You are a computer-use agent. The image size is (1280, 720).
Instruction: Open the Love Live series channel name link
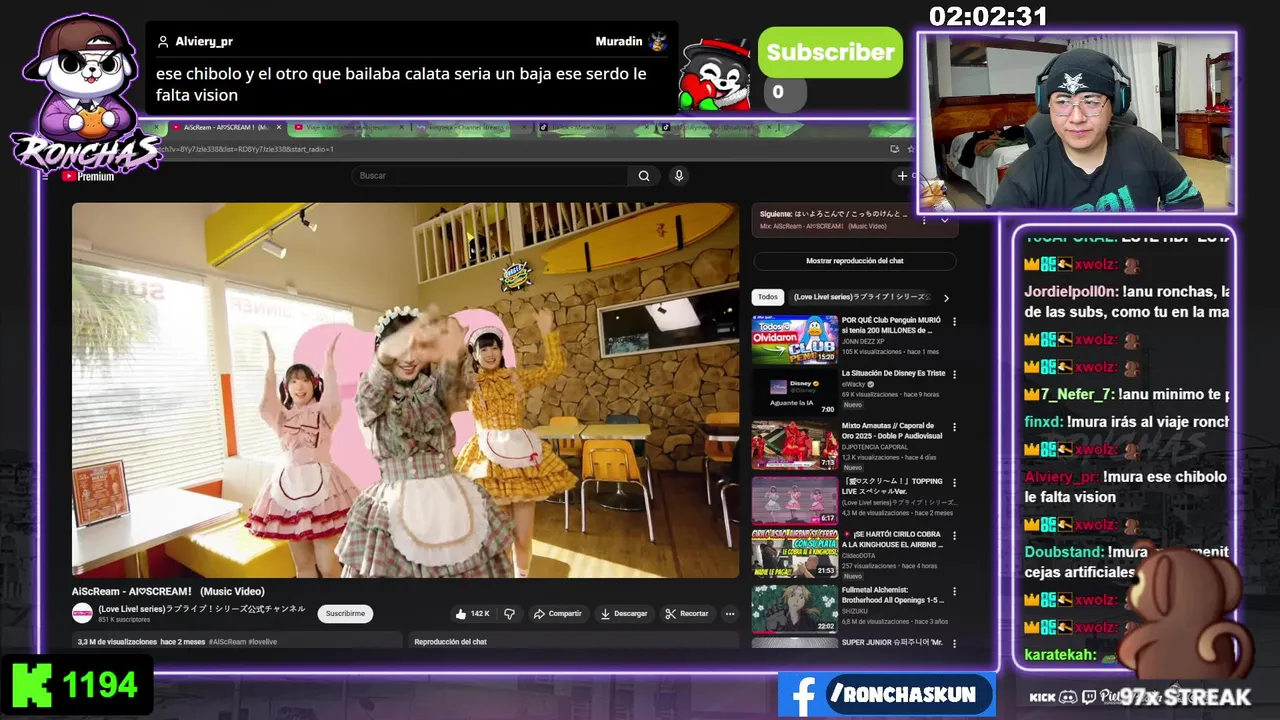[201, 608]
